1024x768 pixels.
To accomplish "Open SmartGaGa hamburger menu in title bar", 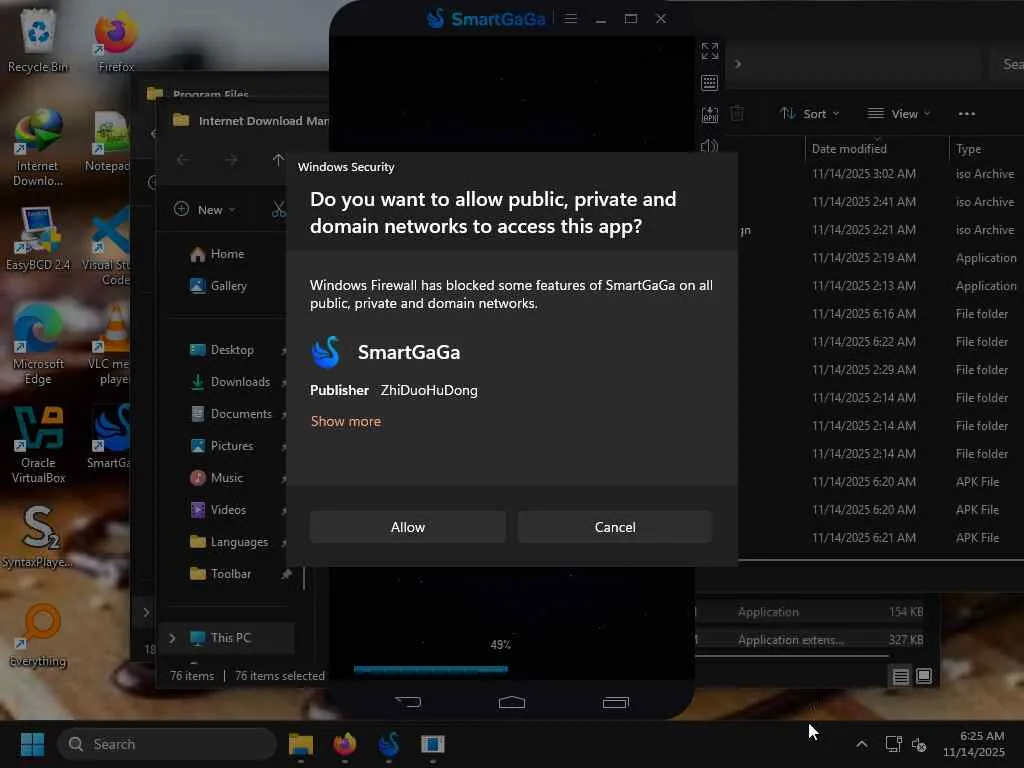I will 570,18.
